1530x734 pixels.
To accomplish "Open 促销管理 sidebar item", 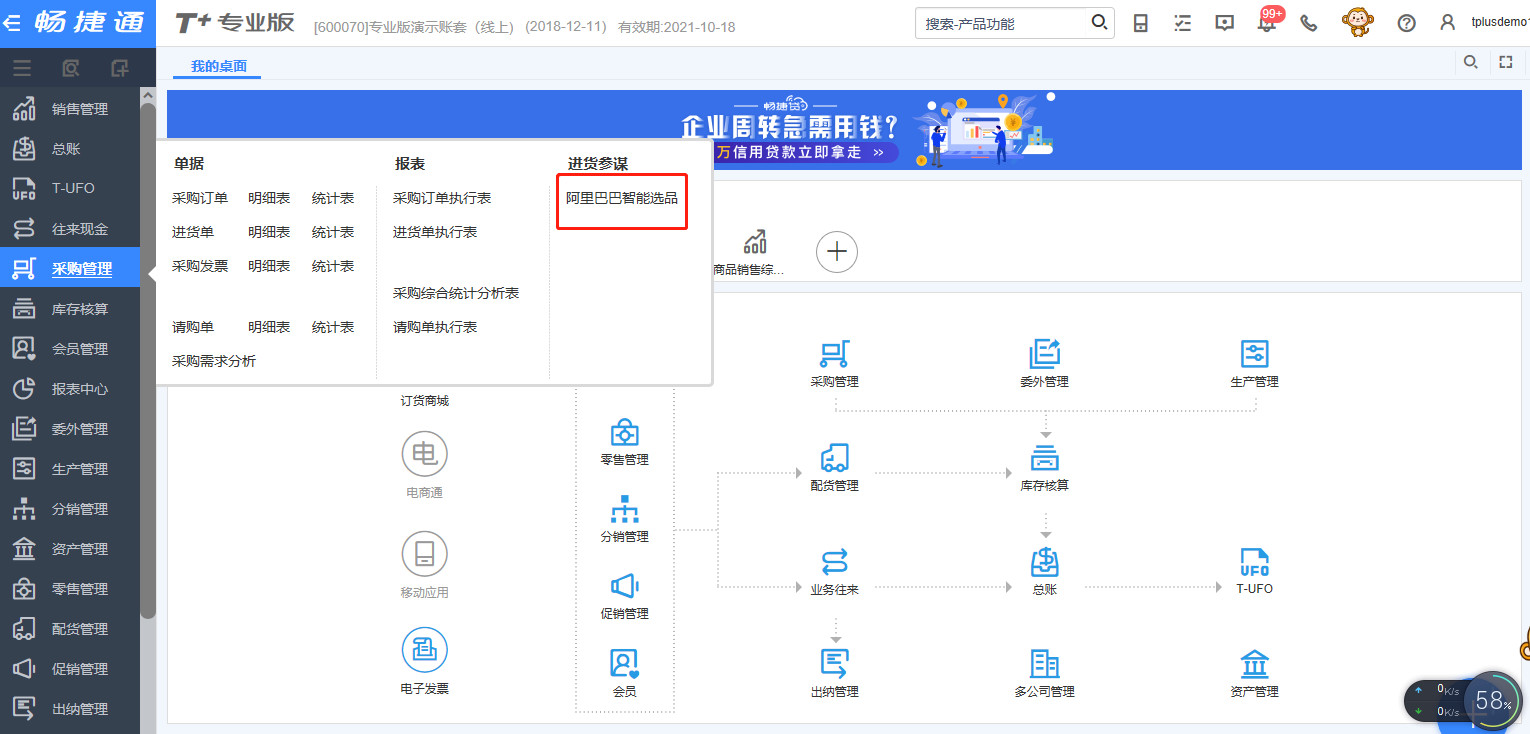I will tap(70, 669).
